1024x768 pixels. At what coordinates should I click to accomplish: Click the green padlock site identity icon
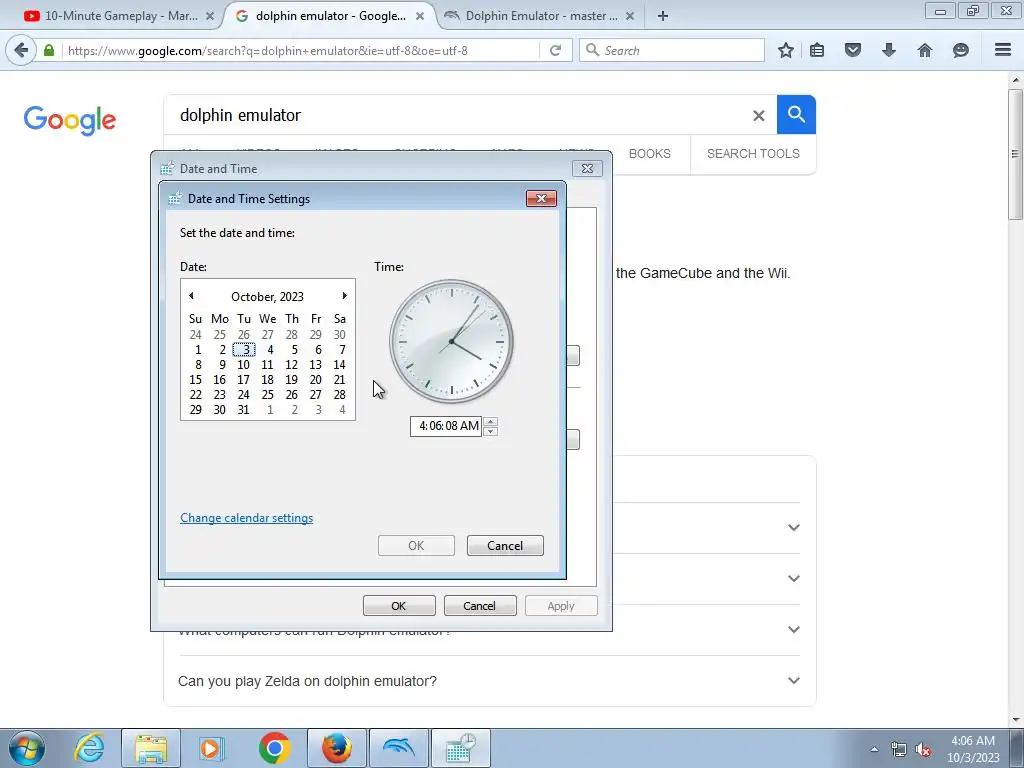pos(49,50)
